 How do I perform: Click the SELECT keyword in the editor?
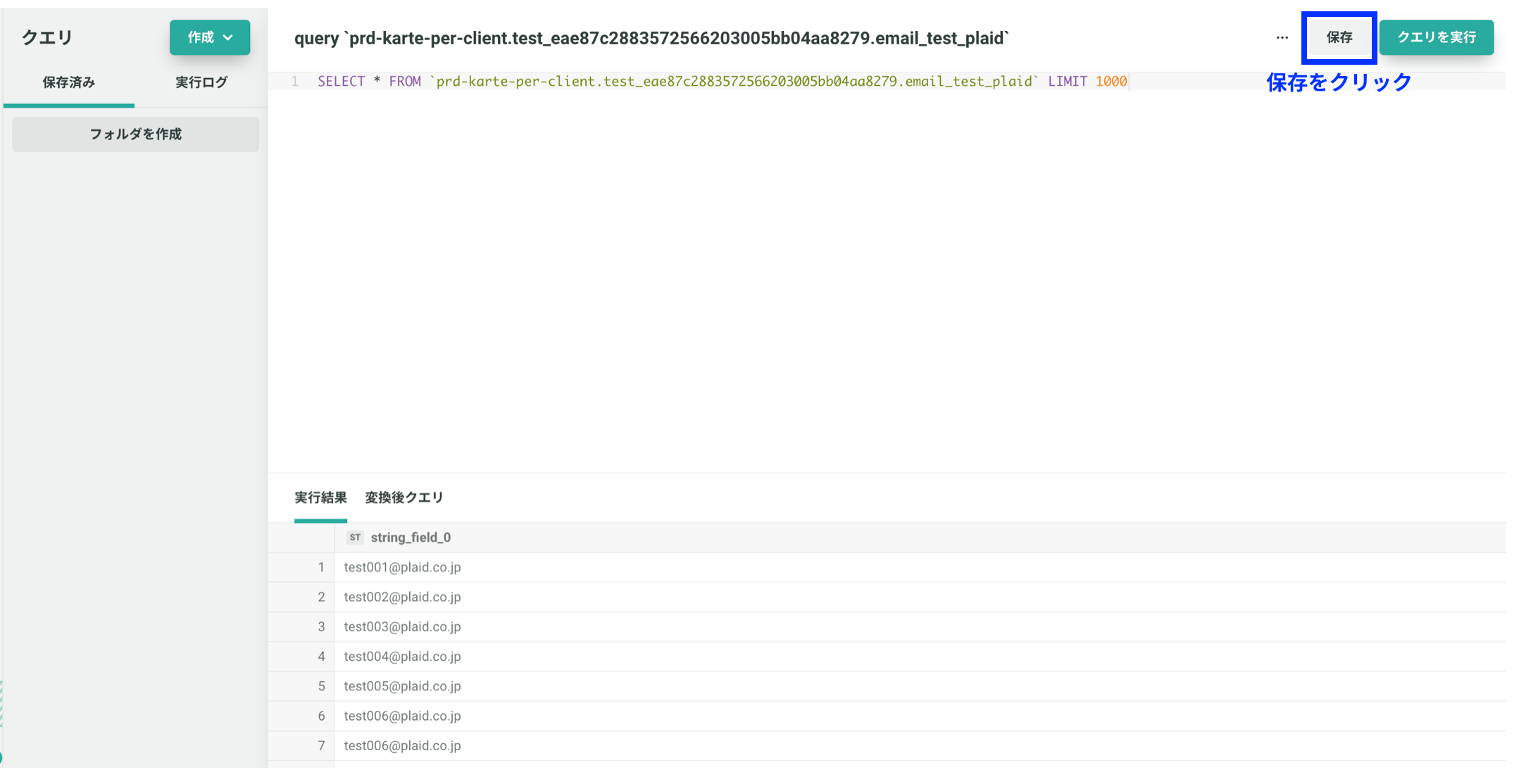pyautogui.click(x=341, y=82)
